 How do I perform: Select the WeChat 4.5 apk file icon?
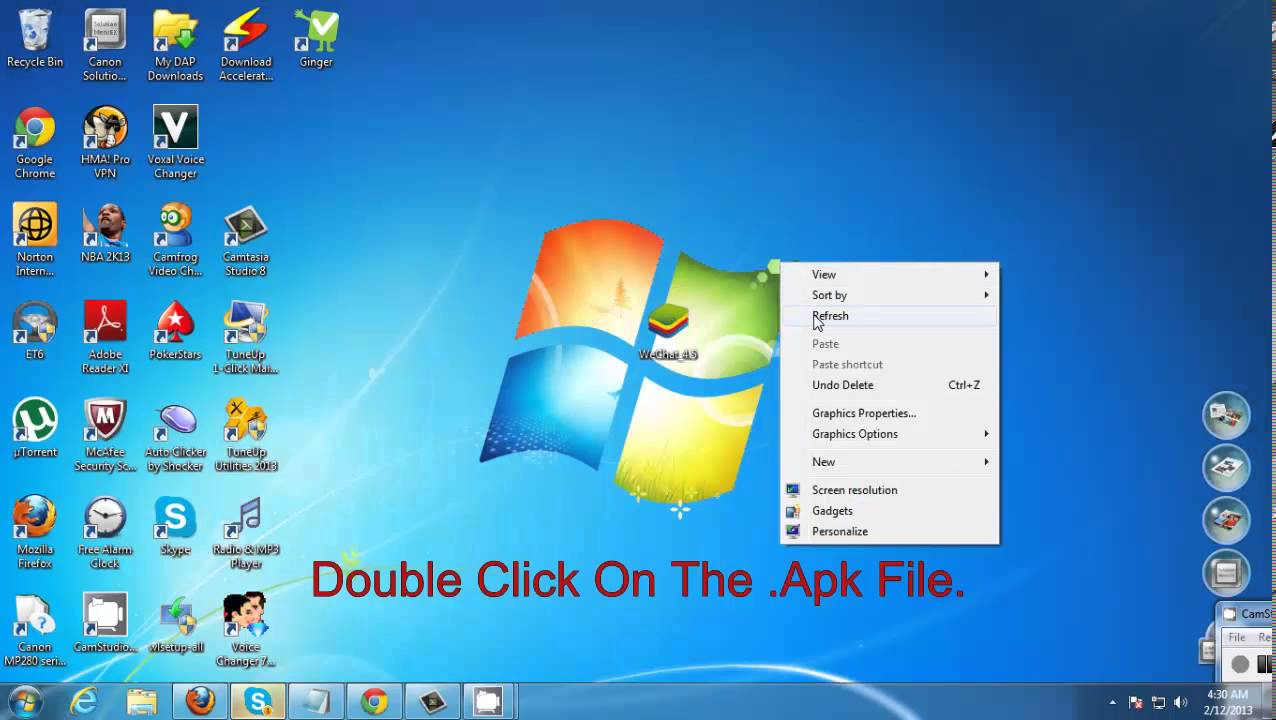[x=668, y=332]
